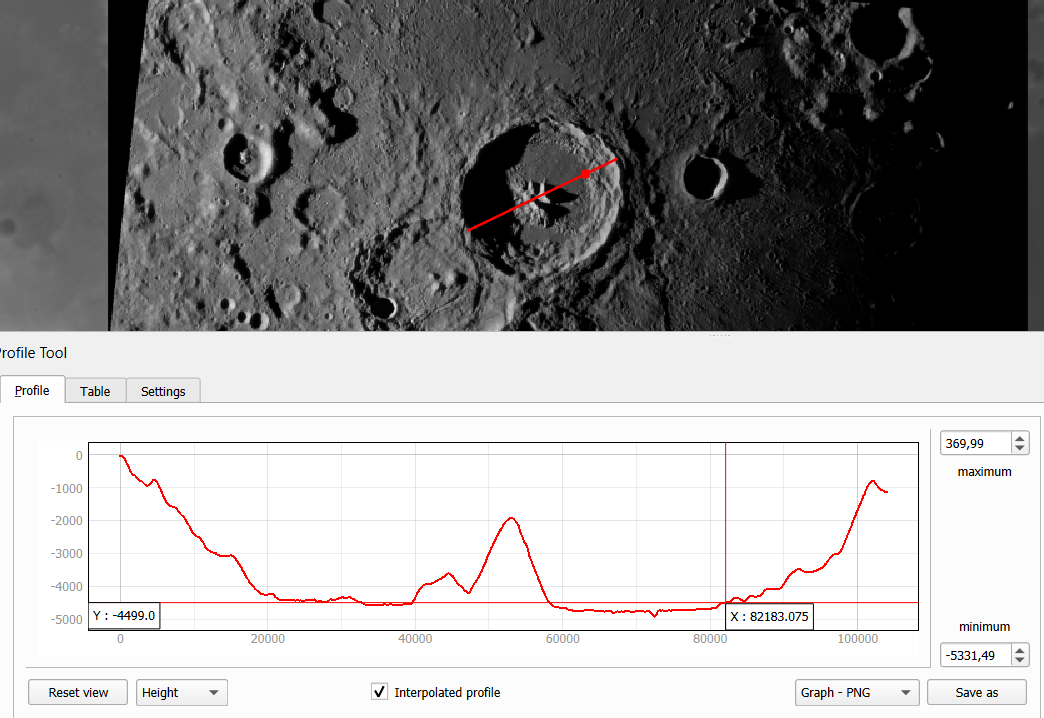The image size is (1044, 718).
Task: Click the central peak of the profile curve
Action: click(512, 518)
